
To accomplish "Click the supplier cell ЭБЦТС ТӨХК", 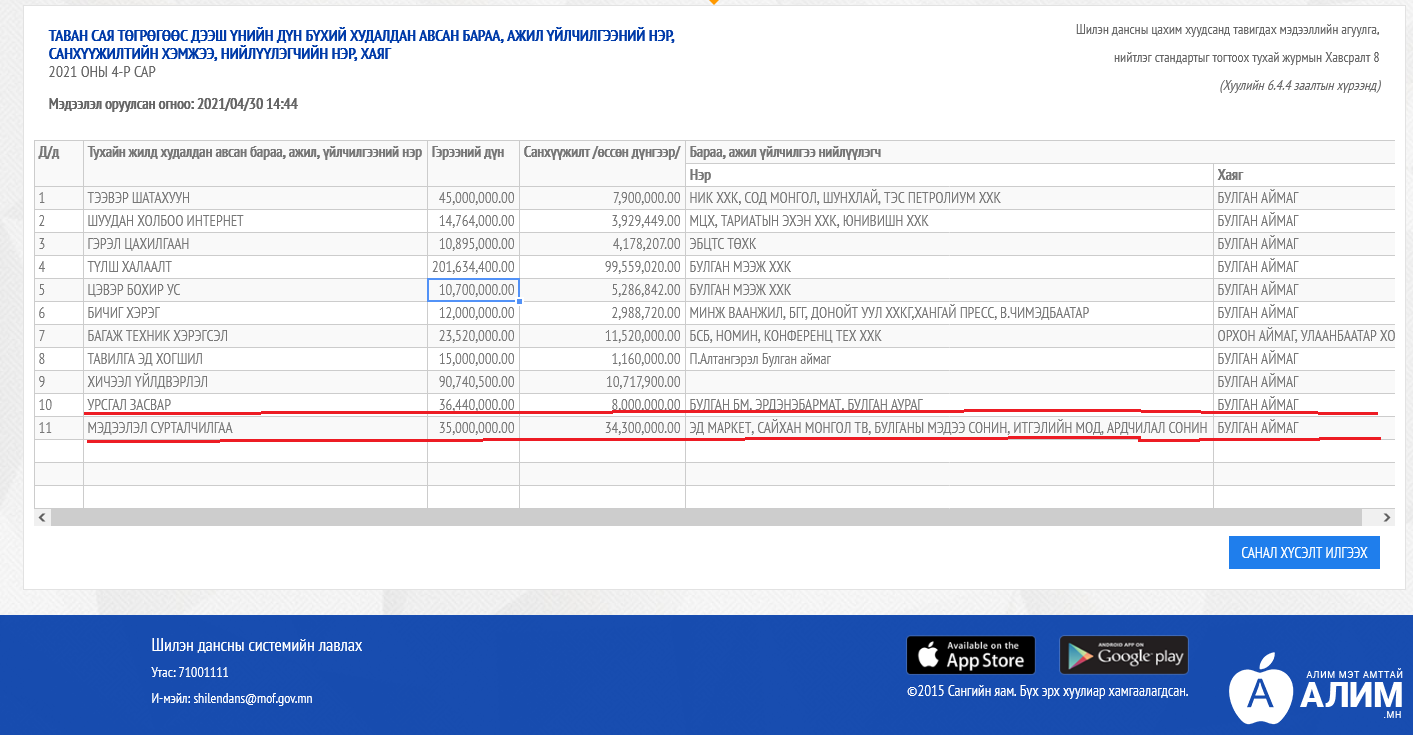I will point(950,244).
